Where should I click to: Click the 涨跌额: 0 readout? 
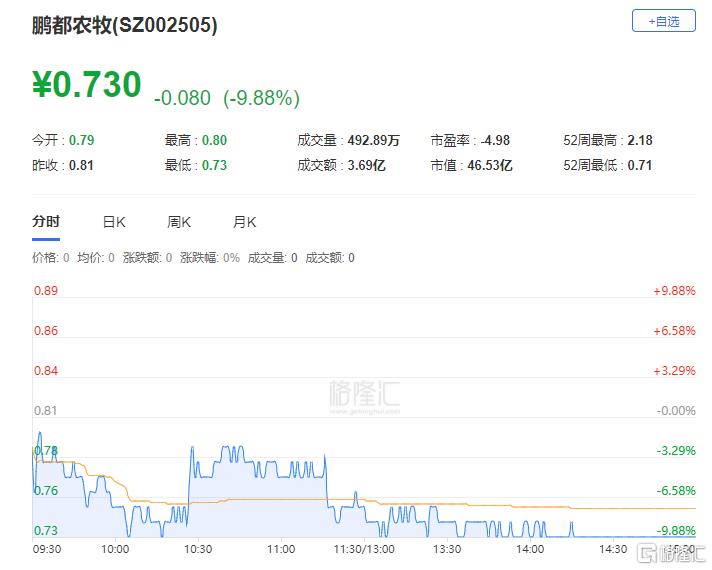tap(147, 258)
